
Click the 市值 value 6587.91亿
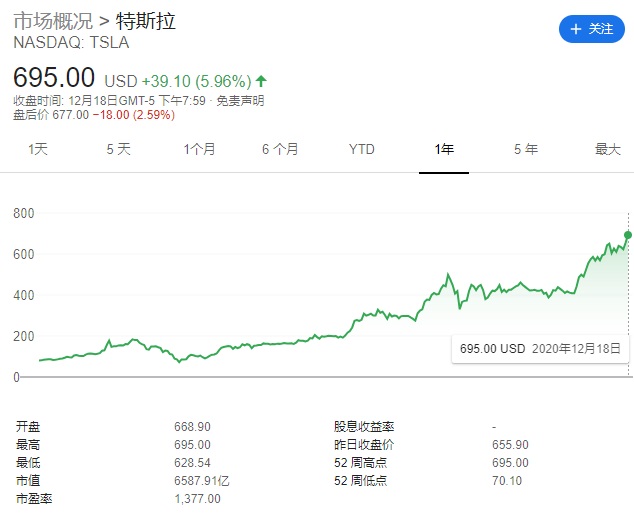point(202,480)
